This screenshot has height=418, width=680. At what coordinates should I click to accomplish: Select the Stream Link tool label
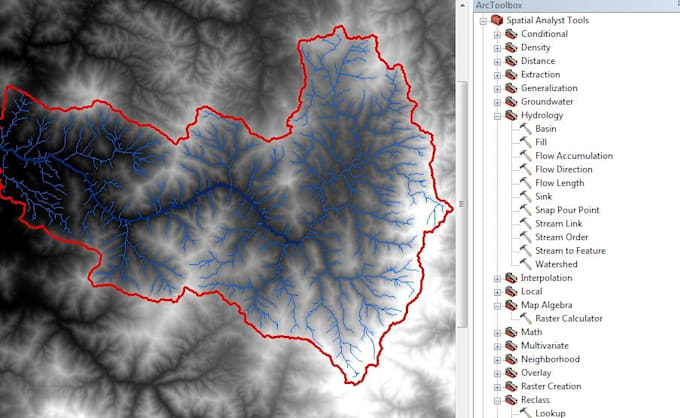pos(559,223)
